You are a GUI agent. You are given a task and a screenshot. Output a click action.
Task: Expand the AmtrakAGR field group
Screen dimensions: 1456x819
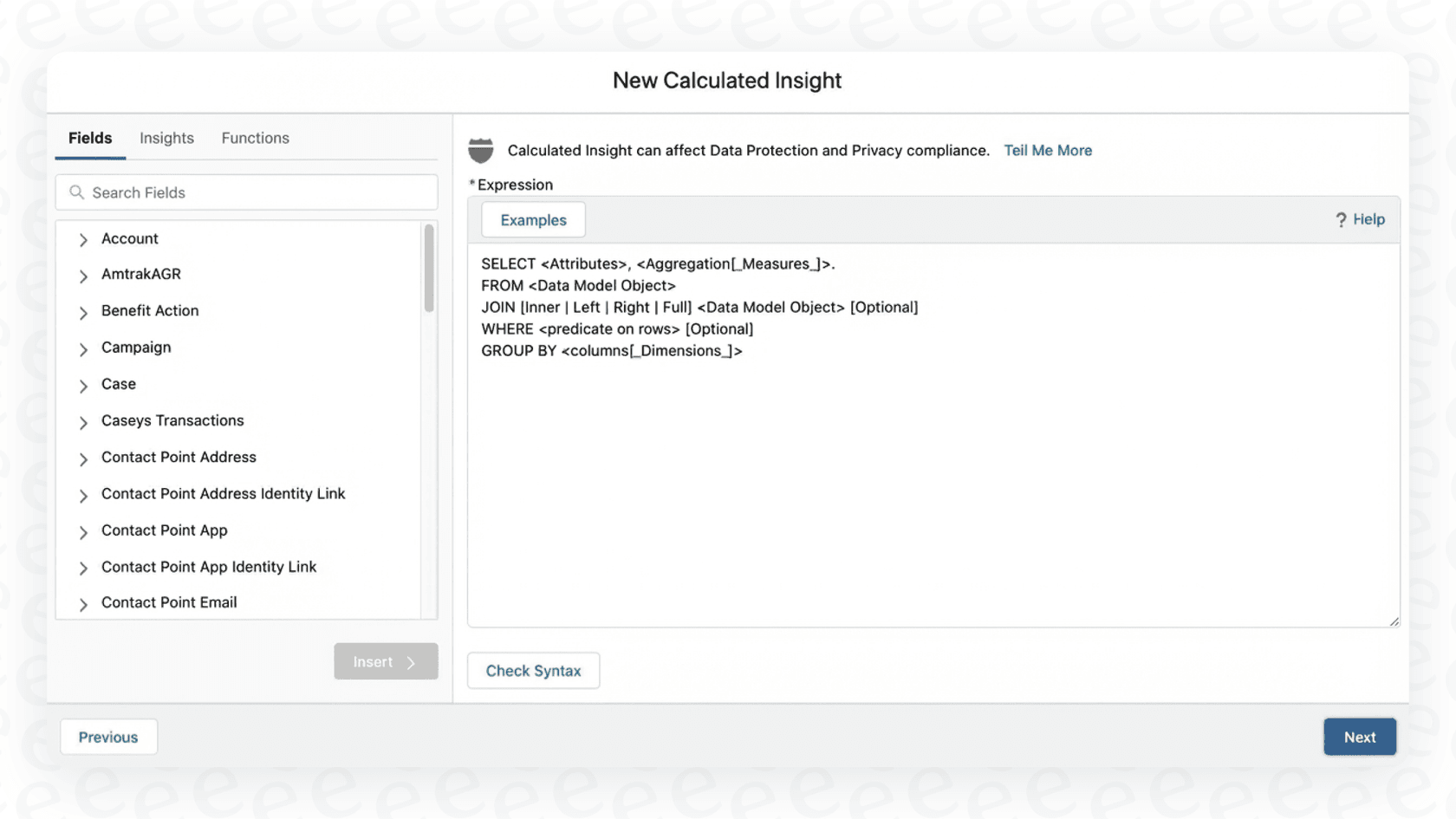[x=82, y=276]
